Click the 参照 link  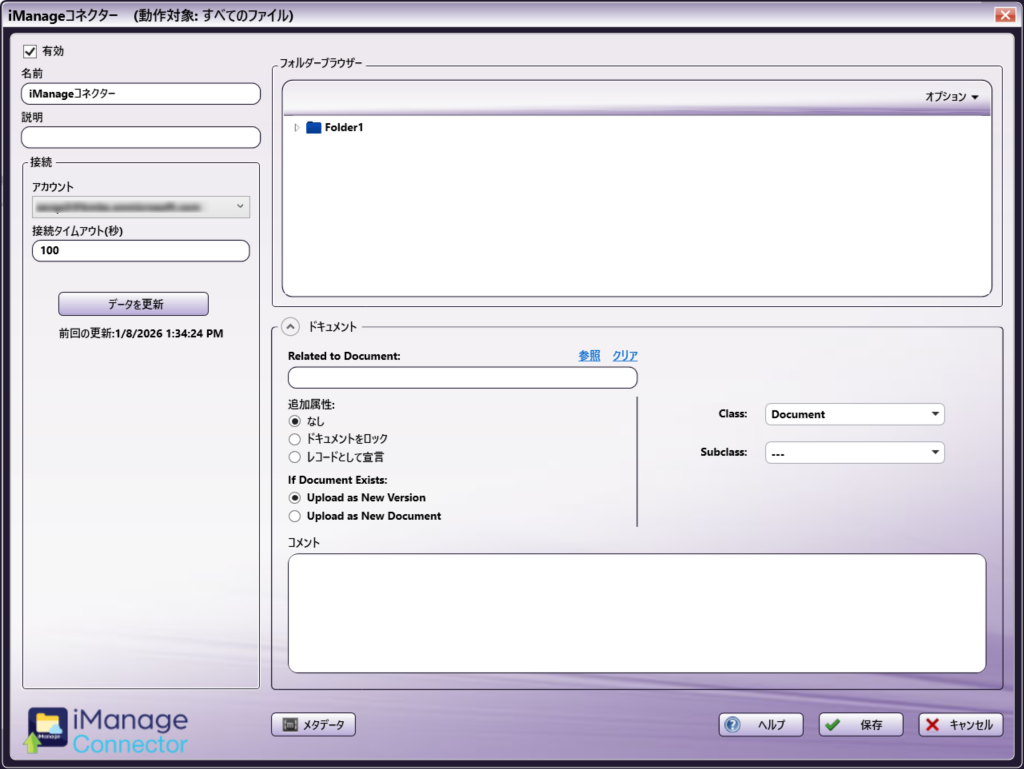click(589, 356)
